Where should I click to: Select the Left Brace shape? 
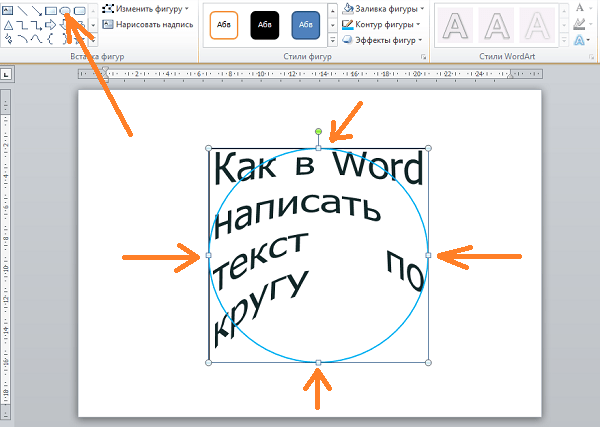[51, 39]
